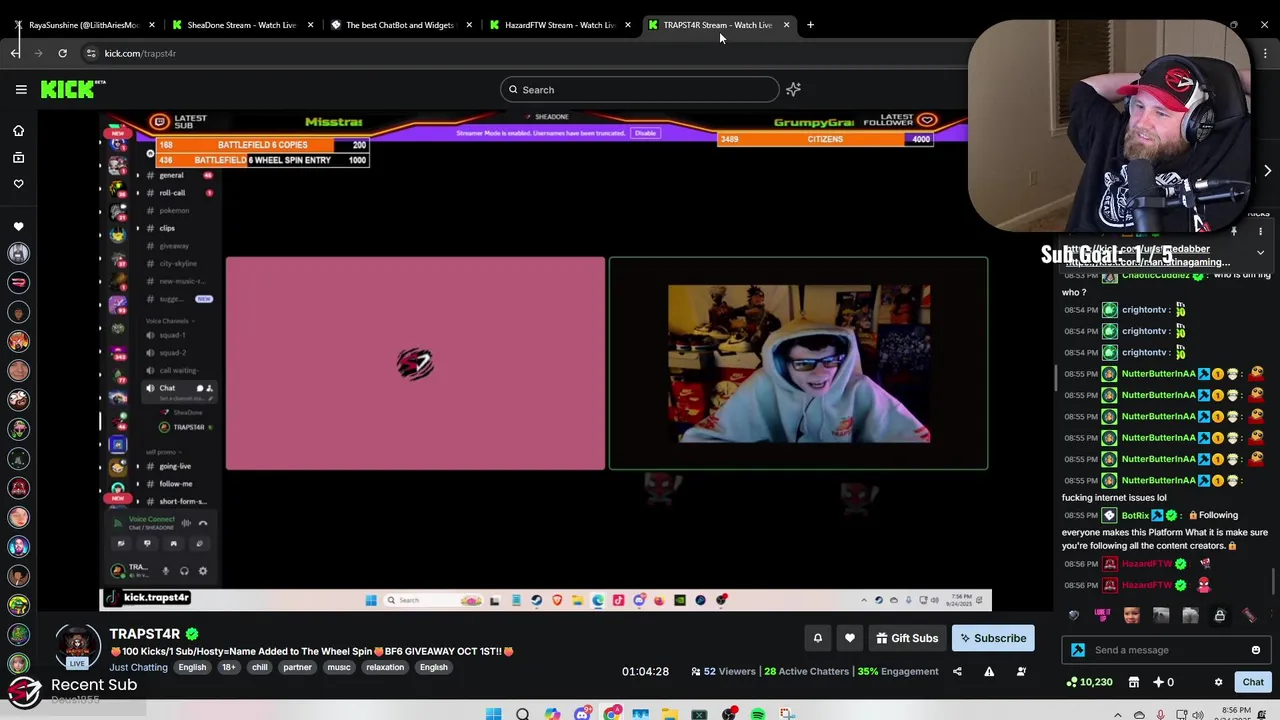Show hidden system tray icons

tap(1116, 714)
